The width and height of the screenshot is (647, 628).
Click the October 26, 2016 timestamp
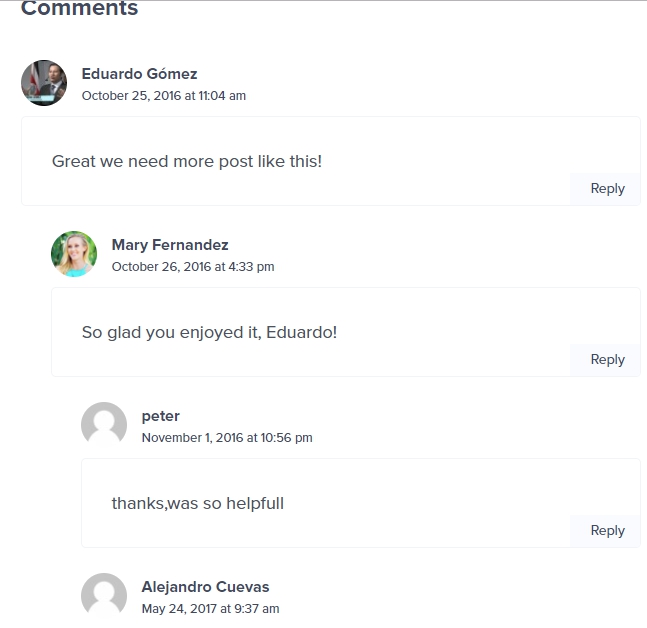(193, 267)
